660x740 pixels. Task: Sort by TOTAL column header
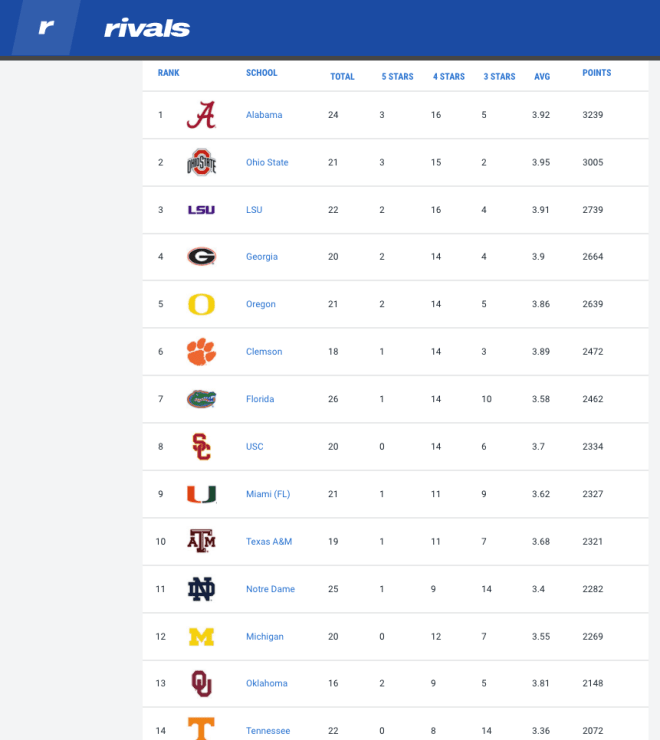[x=342, y=76]
